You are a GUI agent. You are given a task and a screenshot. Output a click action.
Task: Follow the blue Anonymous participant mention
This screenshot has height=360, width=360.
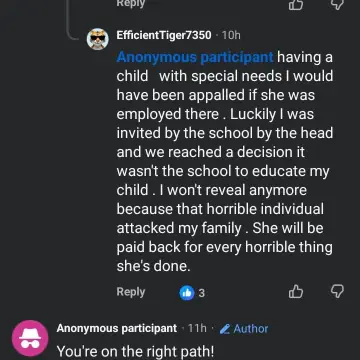195,57
